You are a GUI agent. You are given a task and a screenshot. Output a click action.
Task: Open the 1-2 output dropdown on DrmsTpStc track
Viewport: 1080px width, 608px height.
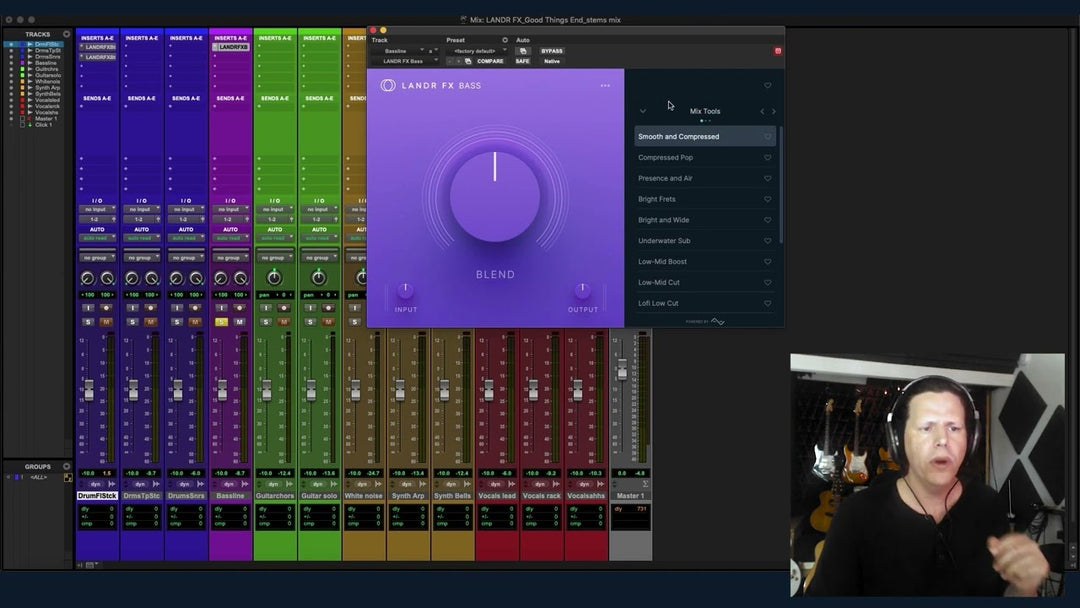pyautogui.click(x=141, y=219)
